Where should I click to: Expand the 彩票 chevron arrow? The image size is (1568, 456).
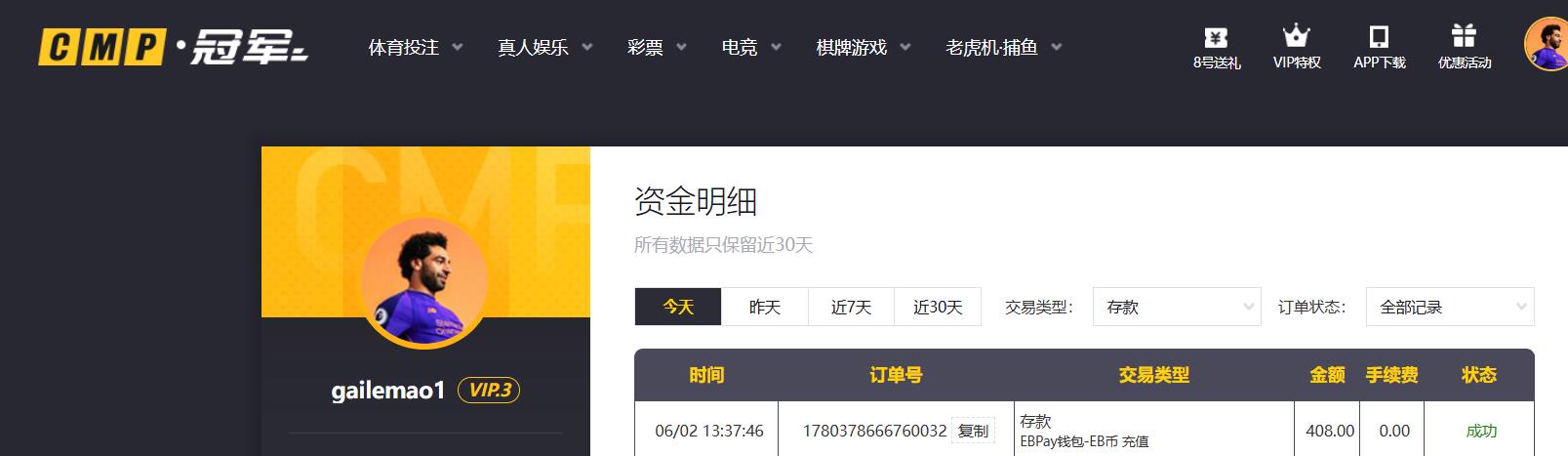pos(681,47)
